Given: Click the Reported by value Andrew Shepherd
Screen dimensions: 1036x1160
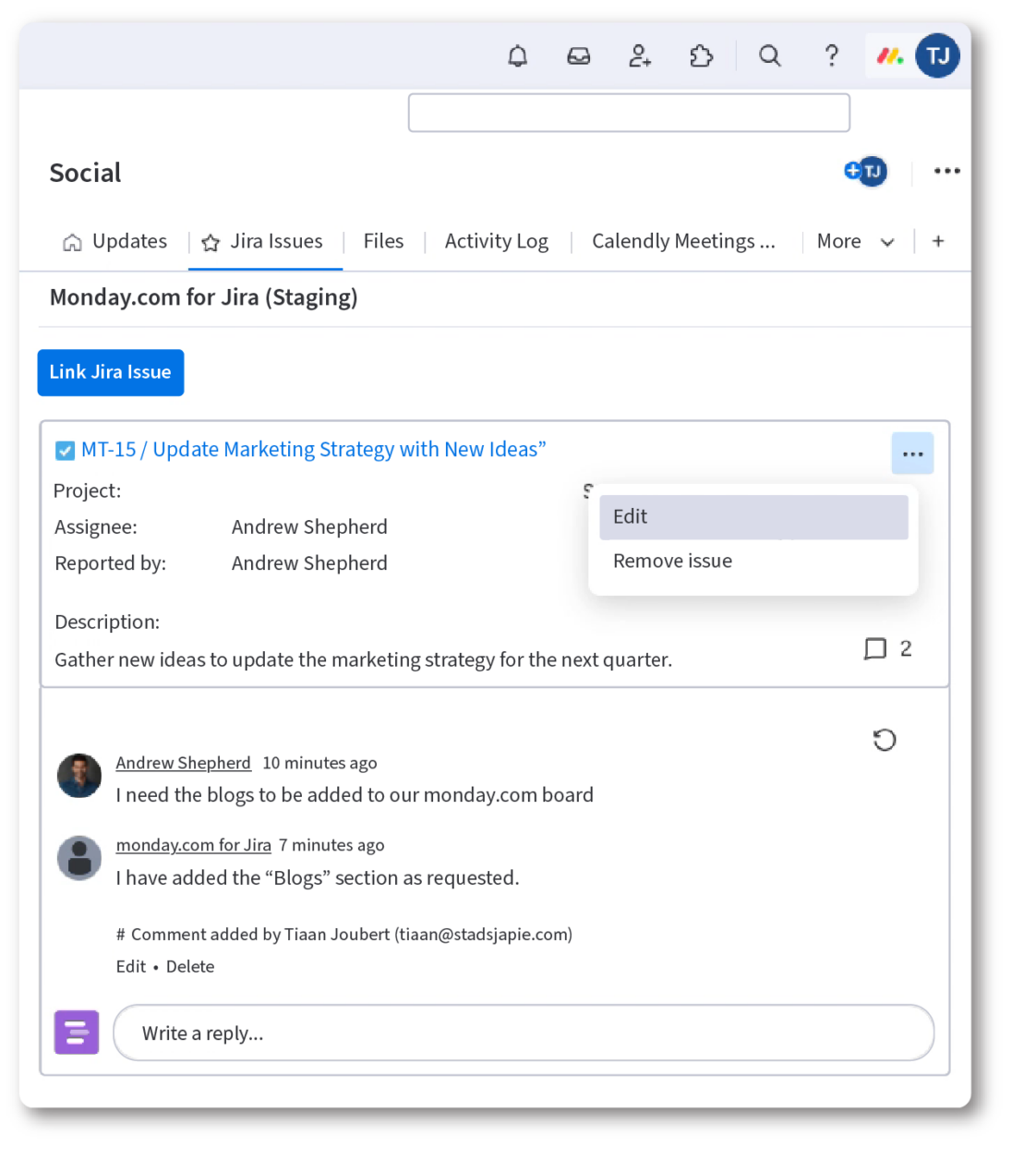Looking at the screenshot, I should pyautogui.click(x=309, y=563).
